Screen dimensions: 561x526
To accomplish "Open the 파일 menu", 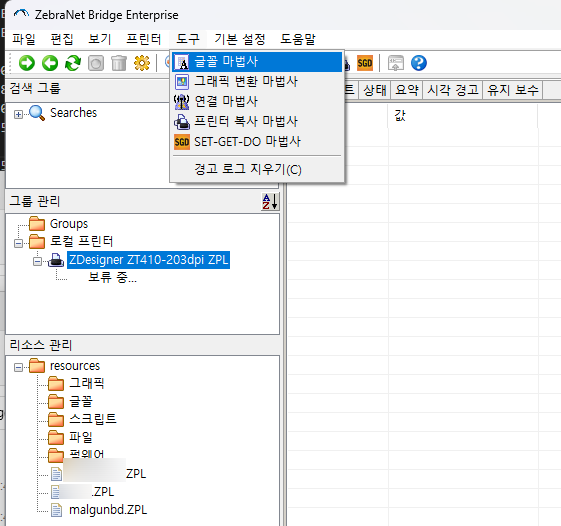I will (24, 39).
